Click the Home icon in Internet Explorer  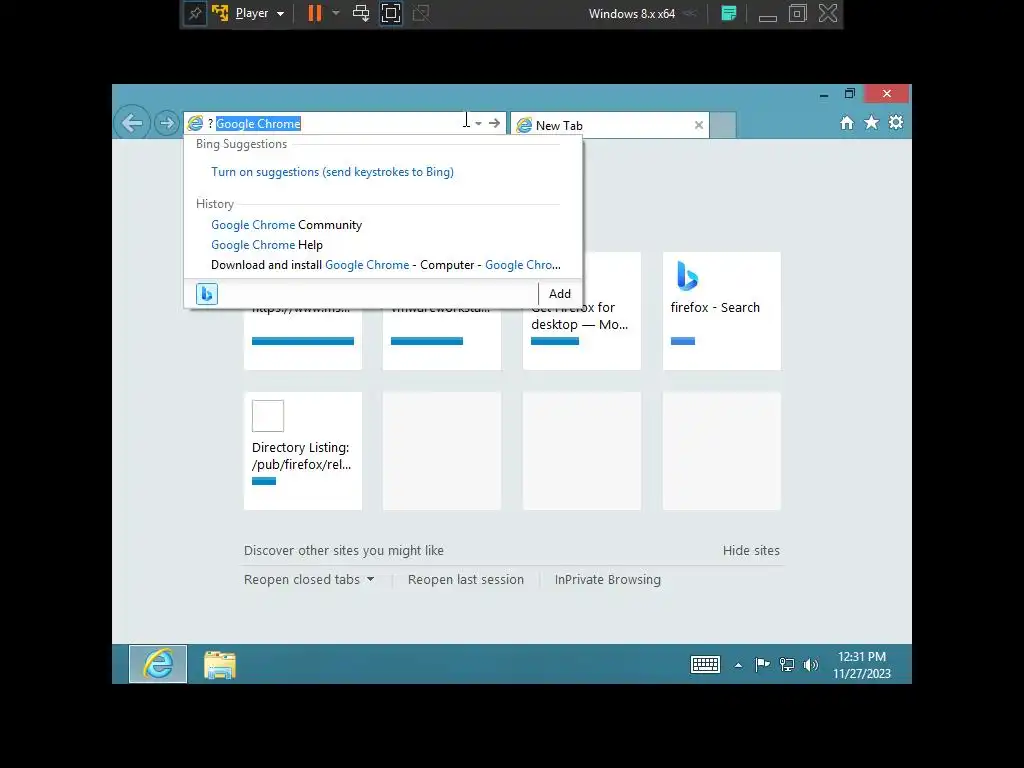click(846, 123)
